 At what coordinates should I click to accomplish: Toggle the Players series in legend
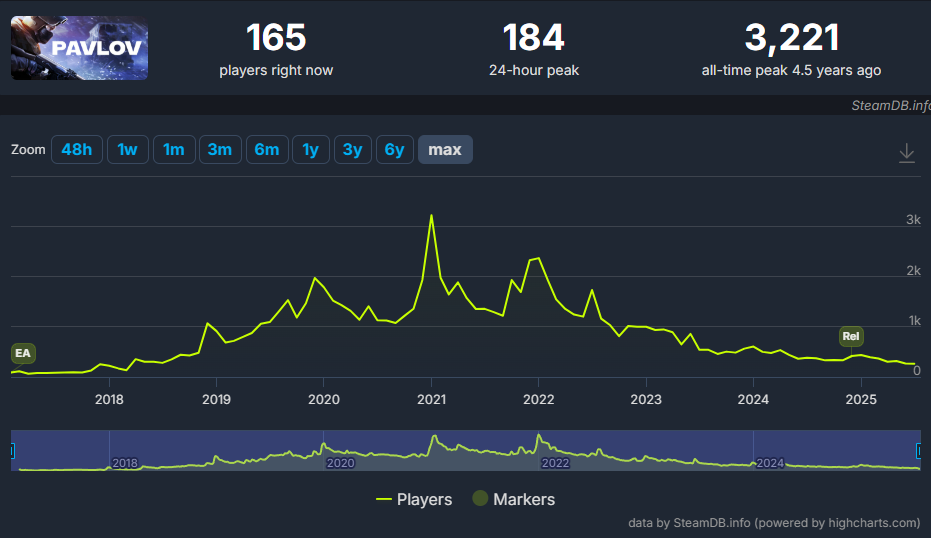coord(414,499)
